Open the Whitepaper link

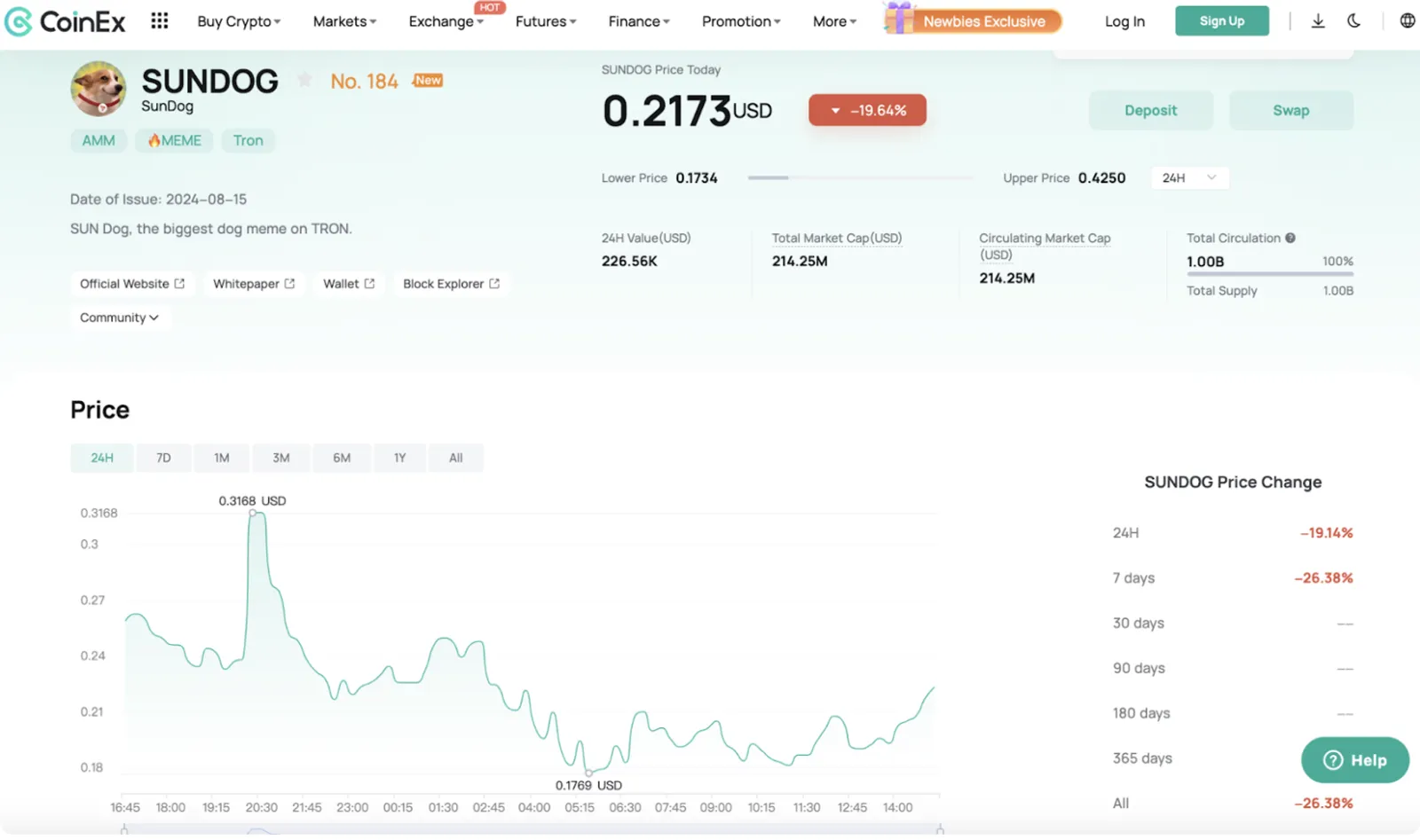tap(254, 284)
